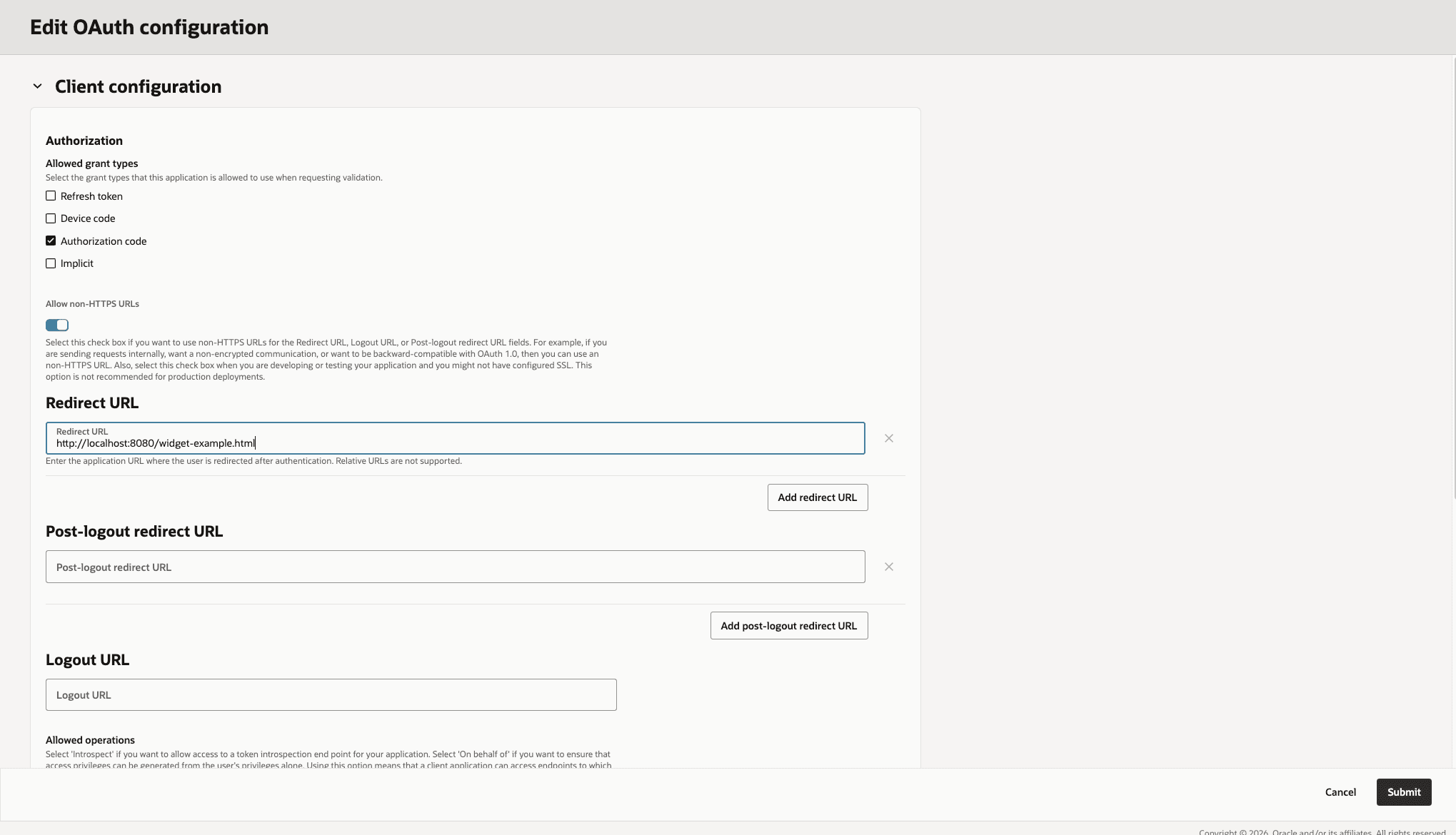Screen dimensions: 1456x835
Task: Remove the Post-logout redirect URL row with X
Action: [889, 567]
